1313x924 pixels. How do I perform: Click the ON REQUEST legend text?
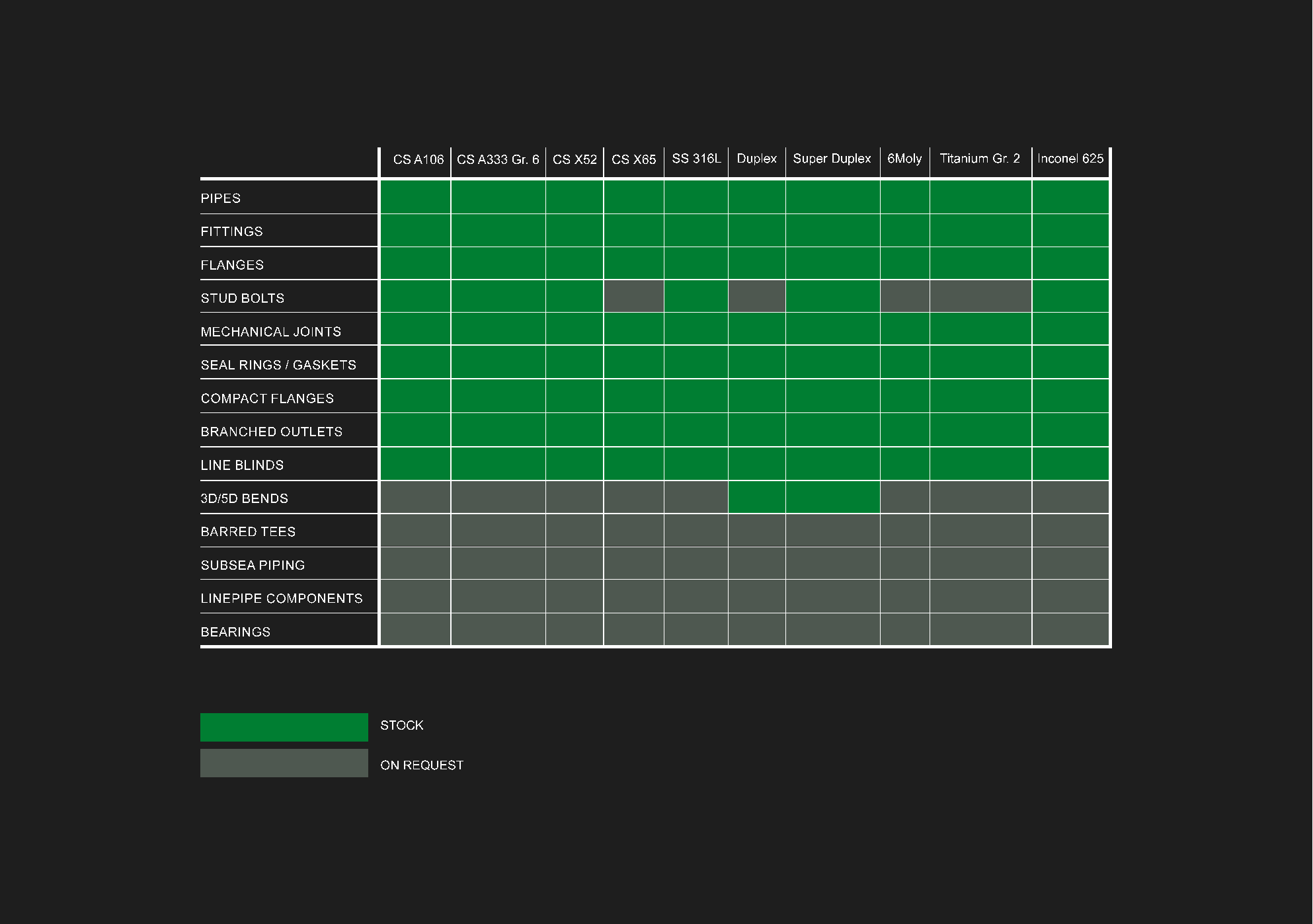(422, 765)
